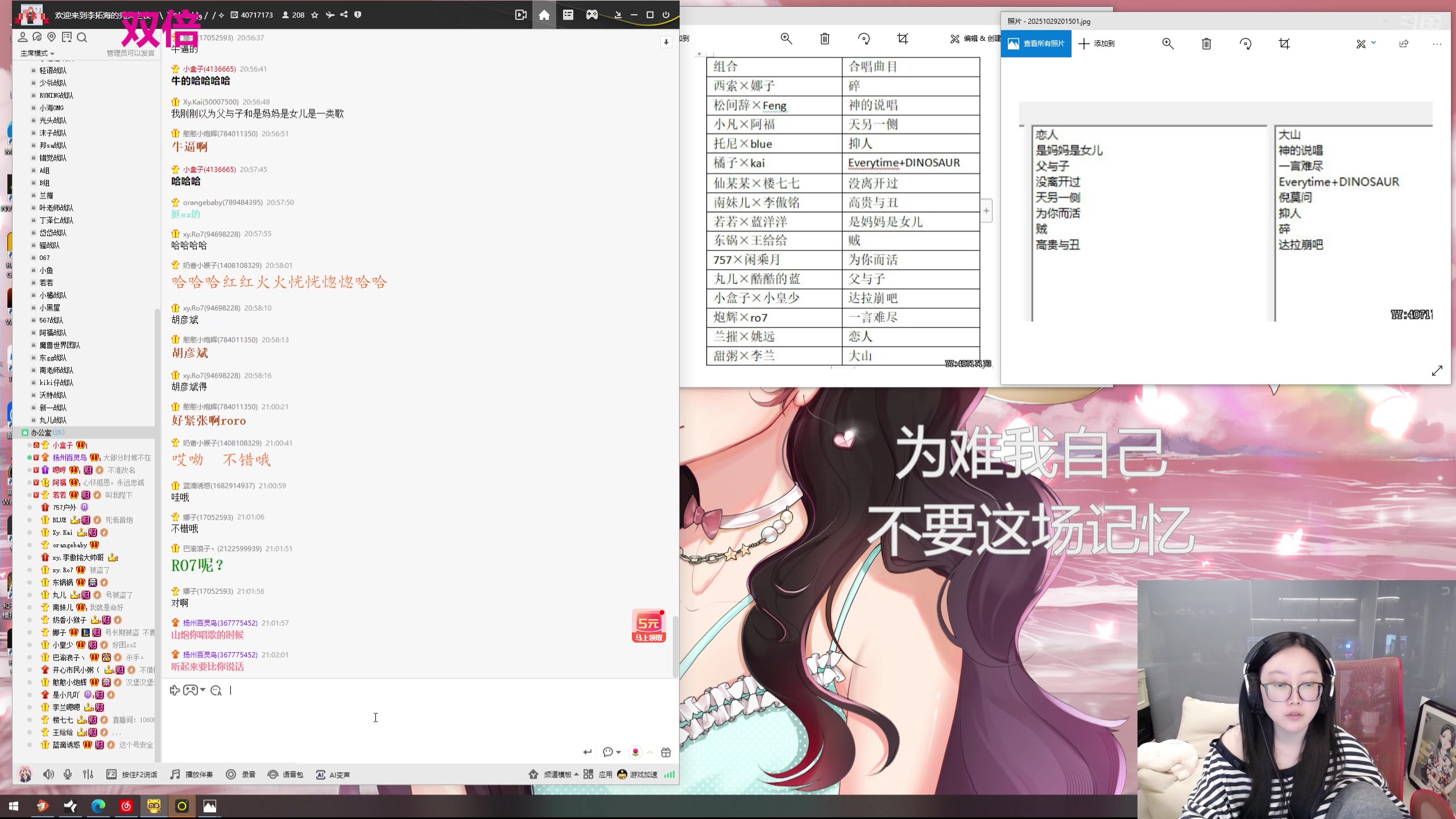Click the audio mixer sliders control
1456x819 pixels.
tap(88, 775)
